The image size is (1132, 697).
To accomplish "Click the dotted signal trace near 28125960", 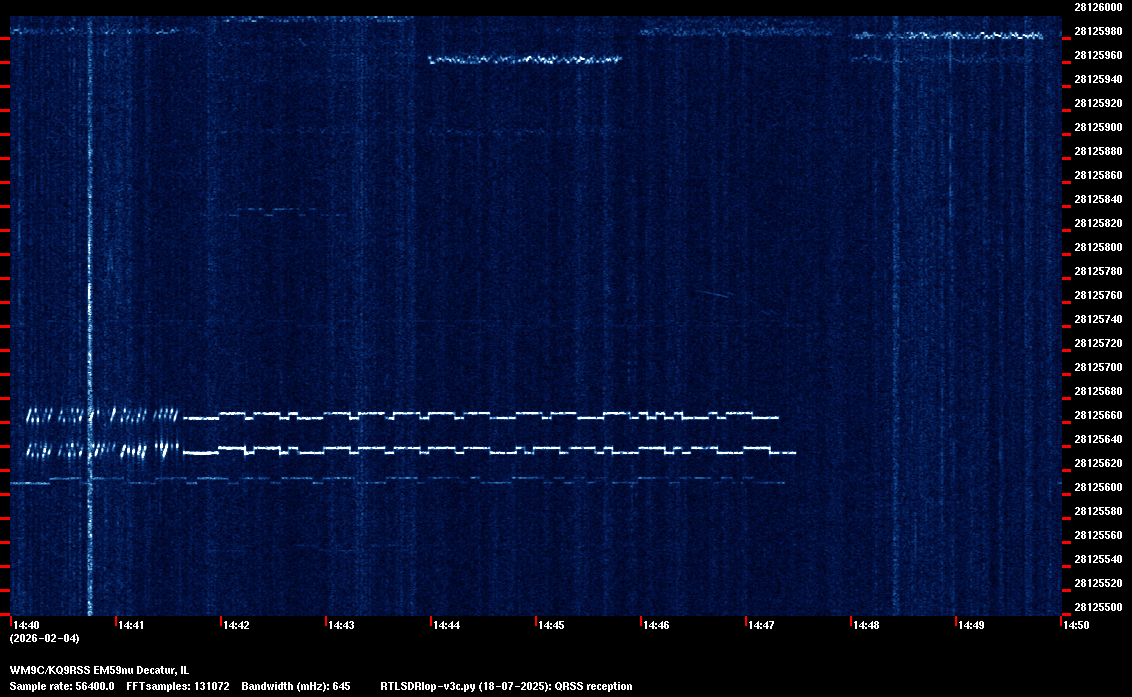I will tap(525, 59).
